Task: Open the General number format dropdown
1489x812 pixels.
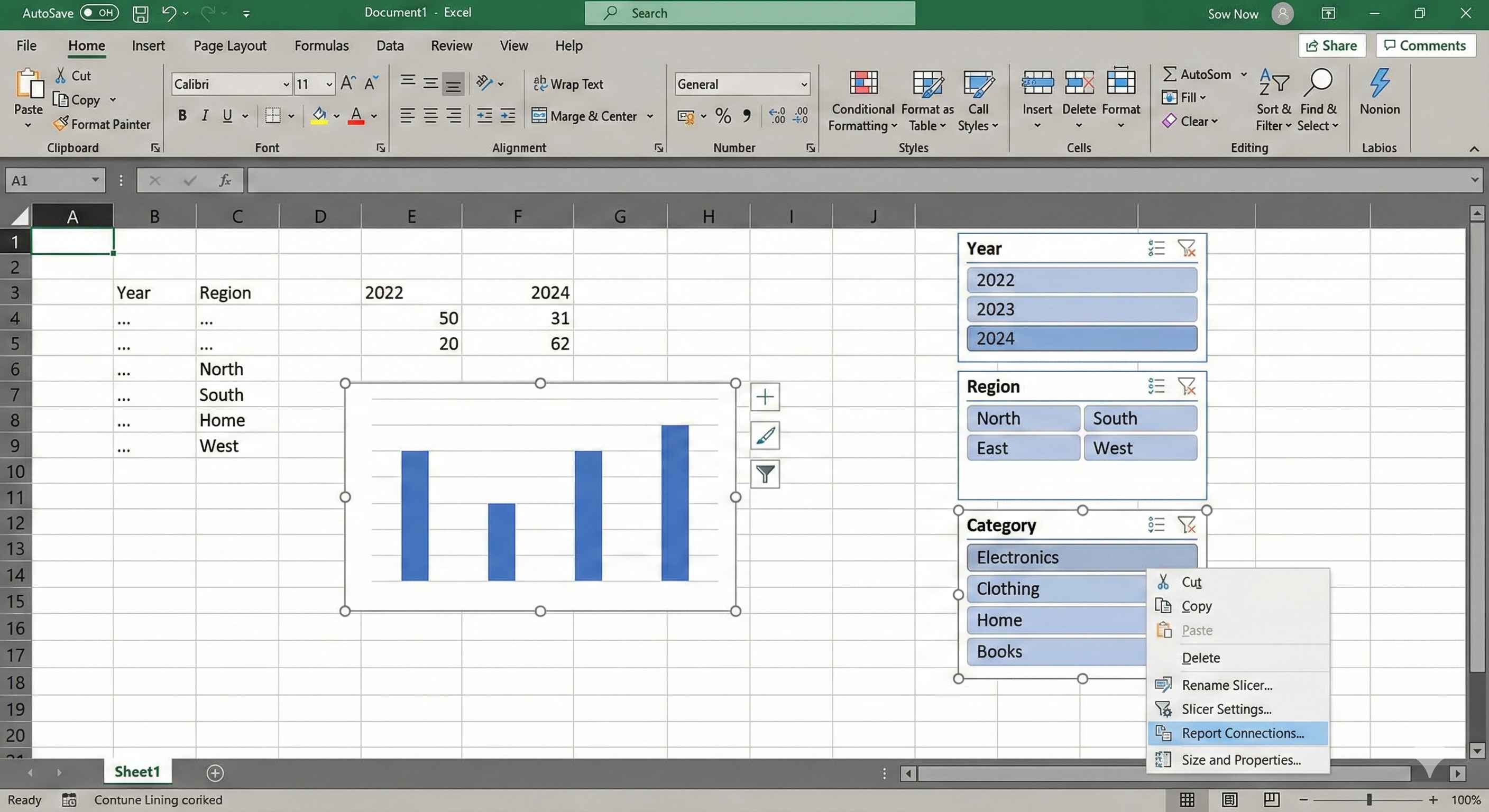Action: click(803, 84)
